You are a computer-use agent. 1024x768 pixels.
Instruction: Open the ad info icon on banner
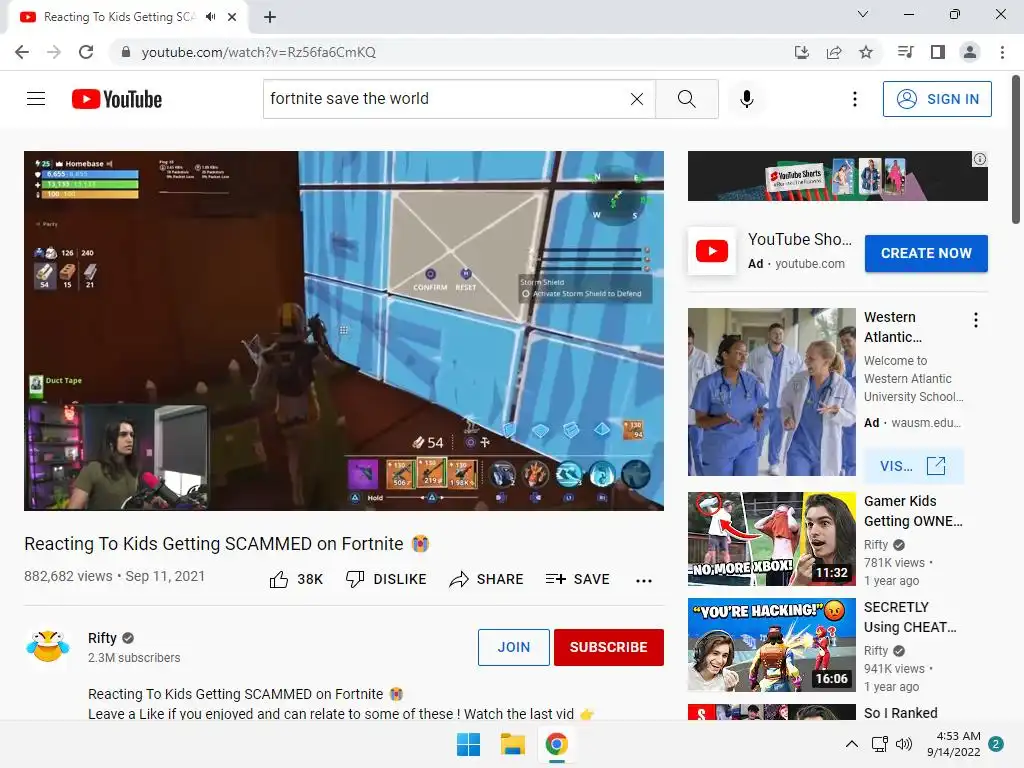(980, 159)
